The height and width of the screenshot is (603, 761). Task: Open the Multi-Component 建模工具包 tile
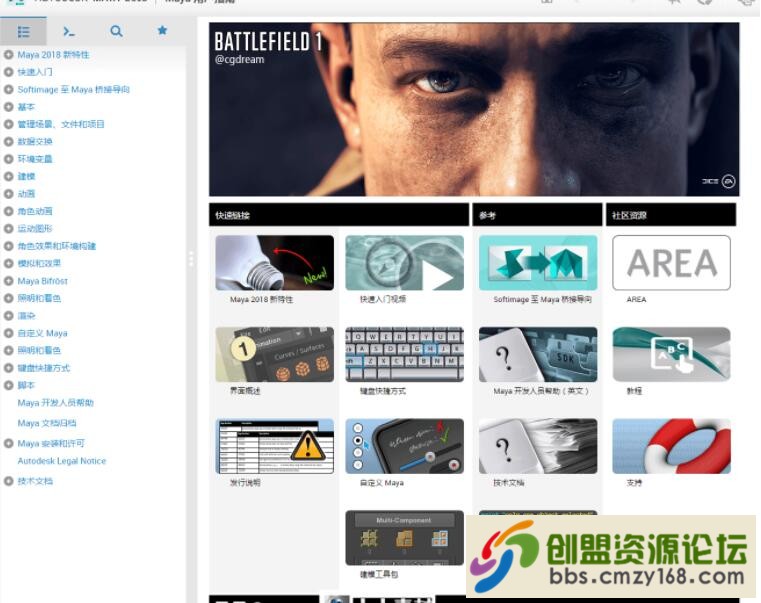[404, 537]
